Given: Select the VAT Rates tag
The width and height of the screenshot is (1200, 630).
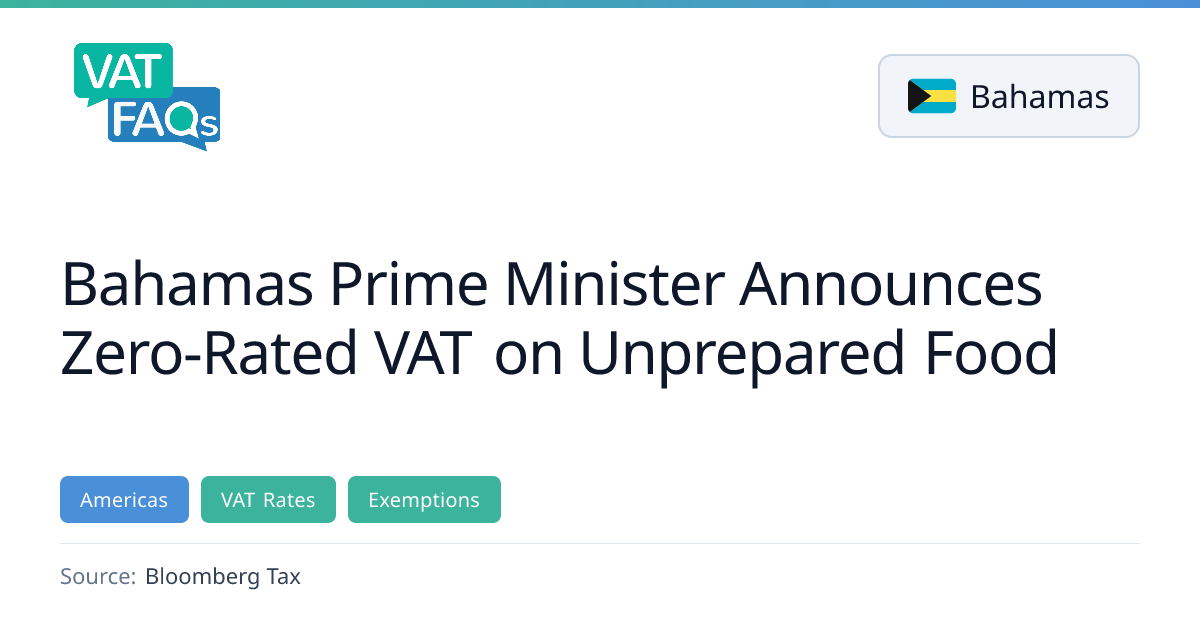Looking at the screenshot, I should click(x=268, y=500).
